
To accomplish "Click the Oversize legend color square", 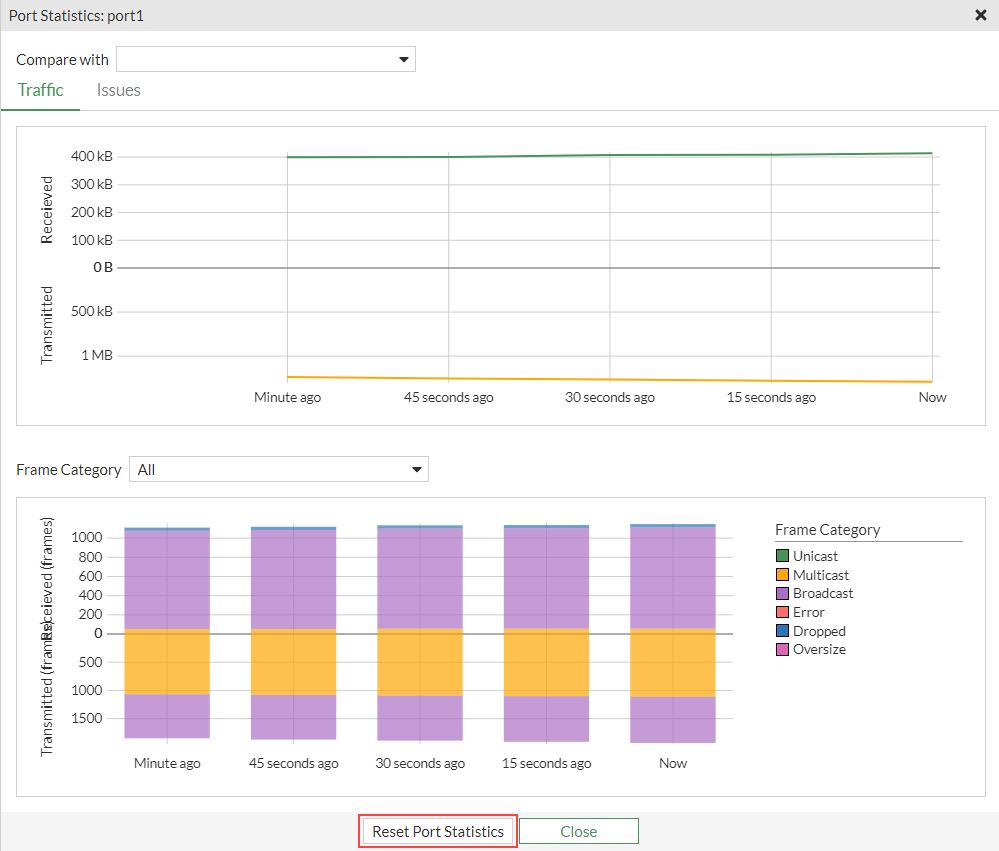I will point(783,650).
